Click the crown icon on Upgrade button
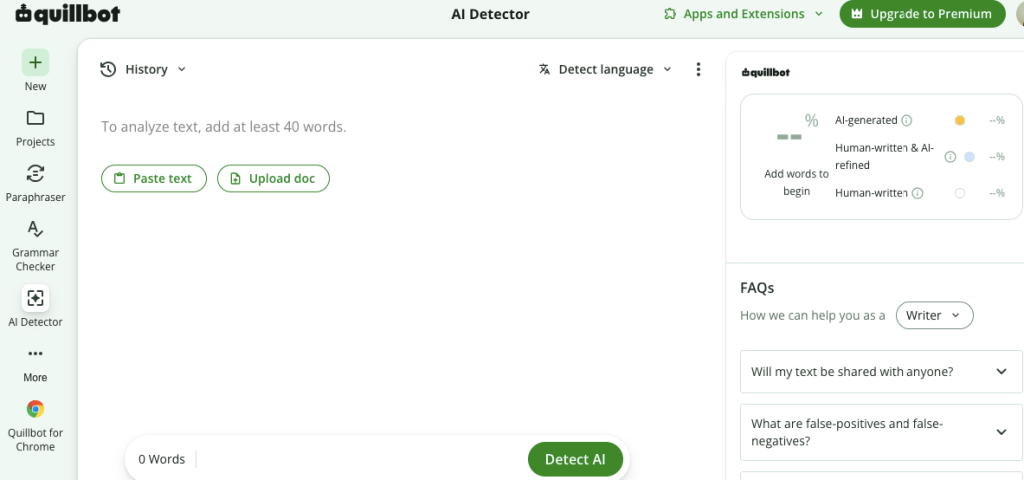 pos(857,14)
